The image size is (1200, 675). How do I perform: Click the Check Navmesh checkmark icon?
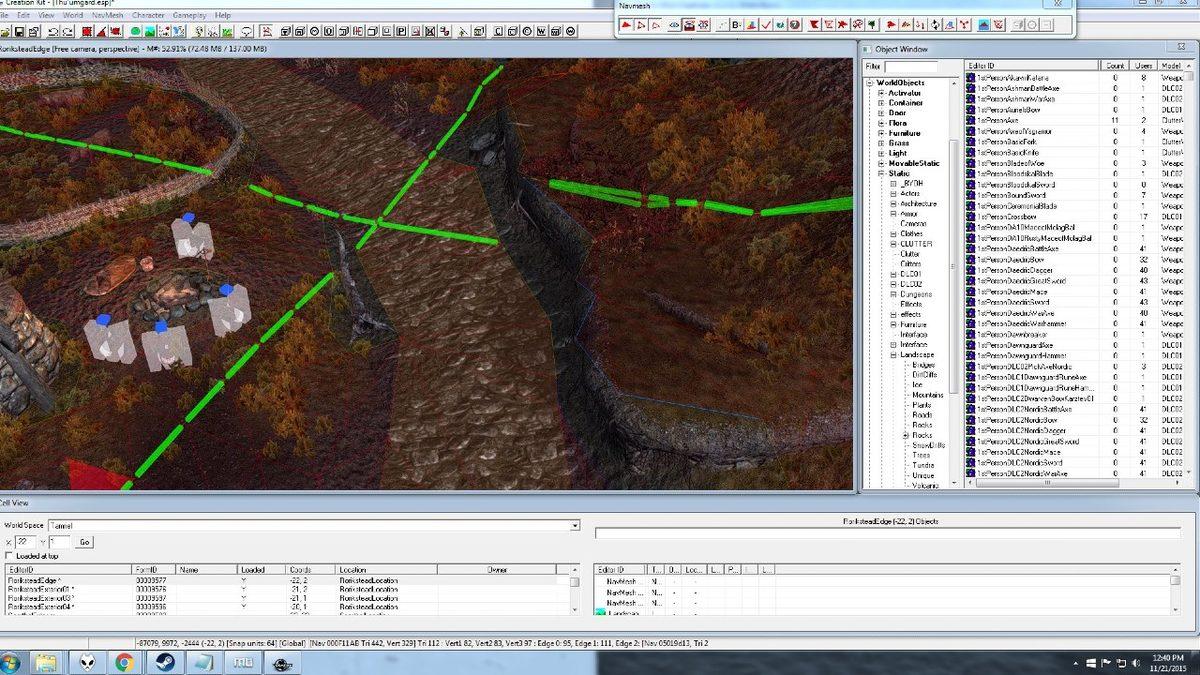[x=765, y=25]
